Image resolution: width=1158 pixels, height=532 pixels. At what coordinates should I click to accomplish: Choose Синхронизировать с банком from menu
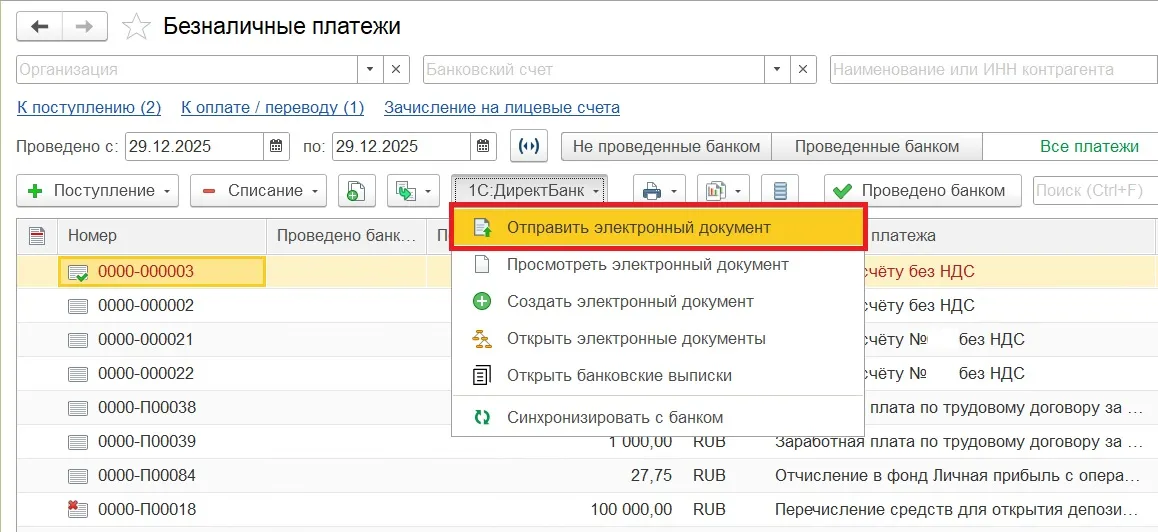pos(614,417)
